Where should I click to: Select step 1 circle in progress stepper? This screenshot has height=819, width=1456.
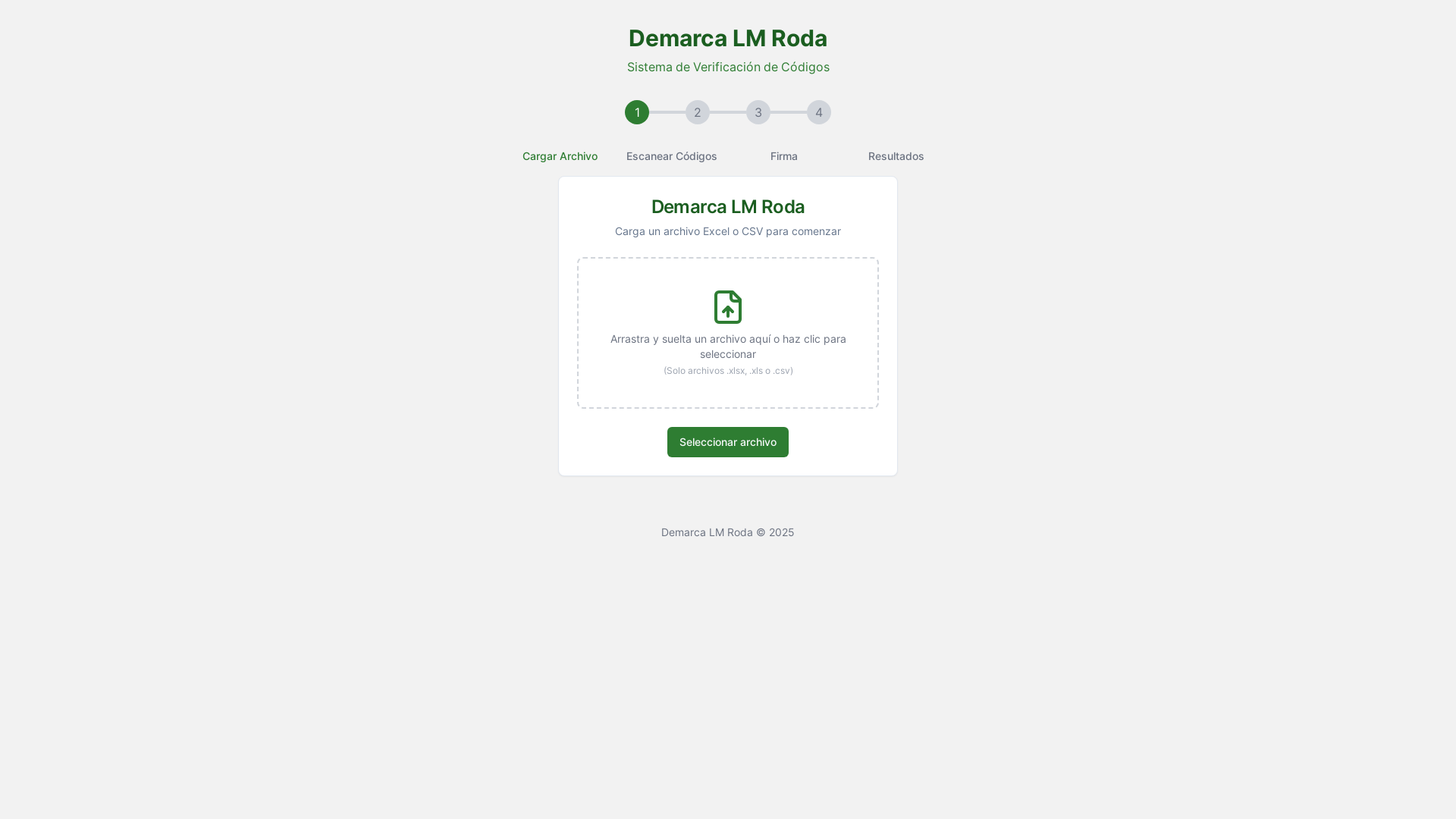(x=637, y=112)
